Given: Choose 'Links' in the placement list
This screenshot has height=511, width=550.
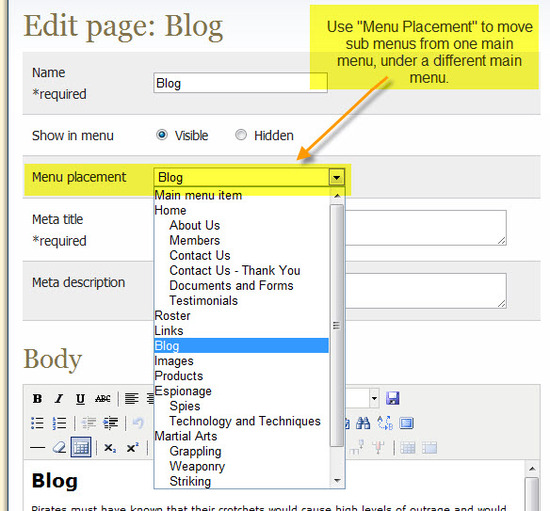Looking at the screenshot, I should pos(241,331).
